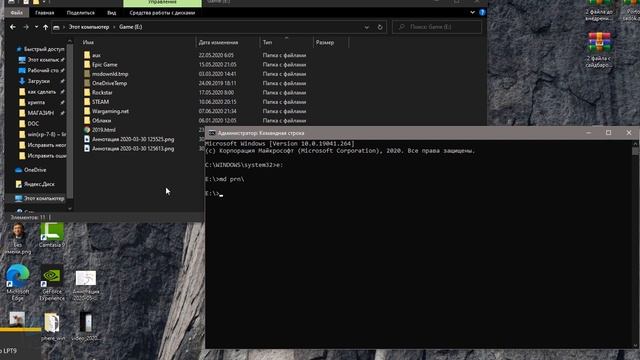
Task: Select the Без имени.png desktop file
Action: (x=18, y=238)
